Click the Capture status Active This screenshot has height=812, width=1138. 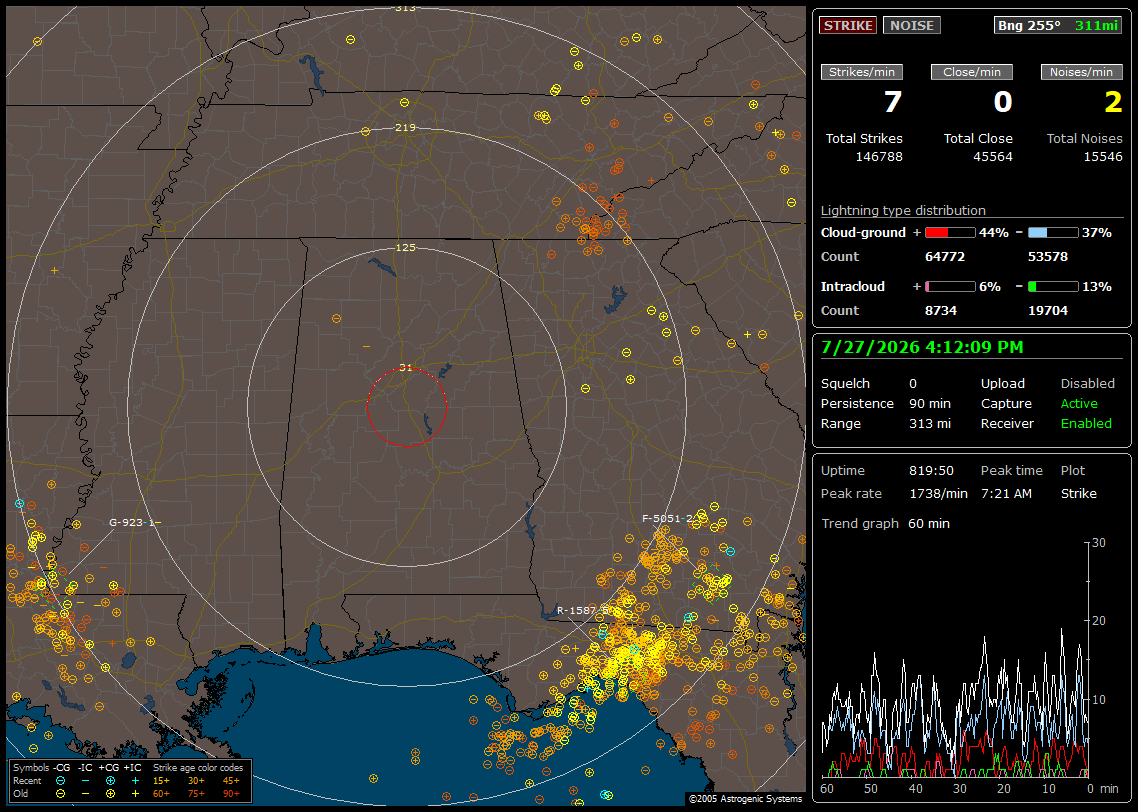[1079, 403]
